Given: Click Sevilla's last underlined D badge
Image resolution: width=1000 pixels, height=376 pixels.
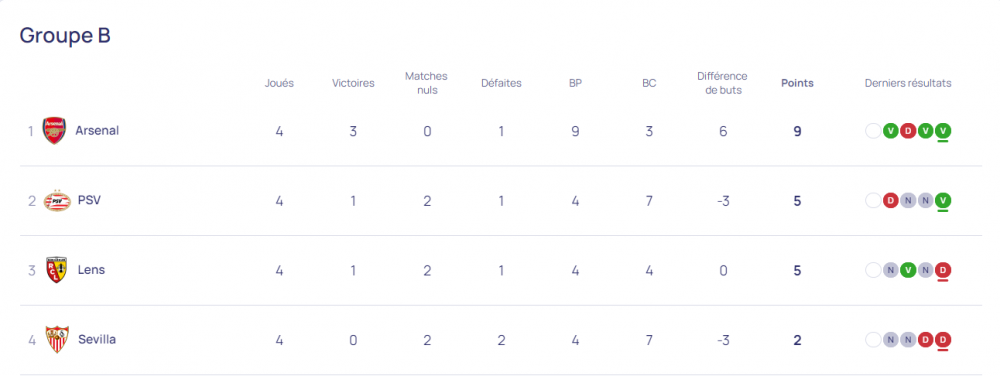Looking at the screenshot, I should 943,340.
